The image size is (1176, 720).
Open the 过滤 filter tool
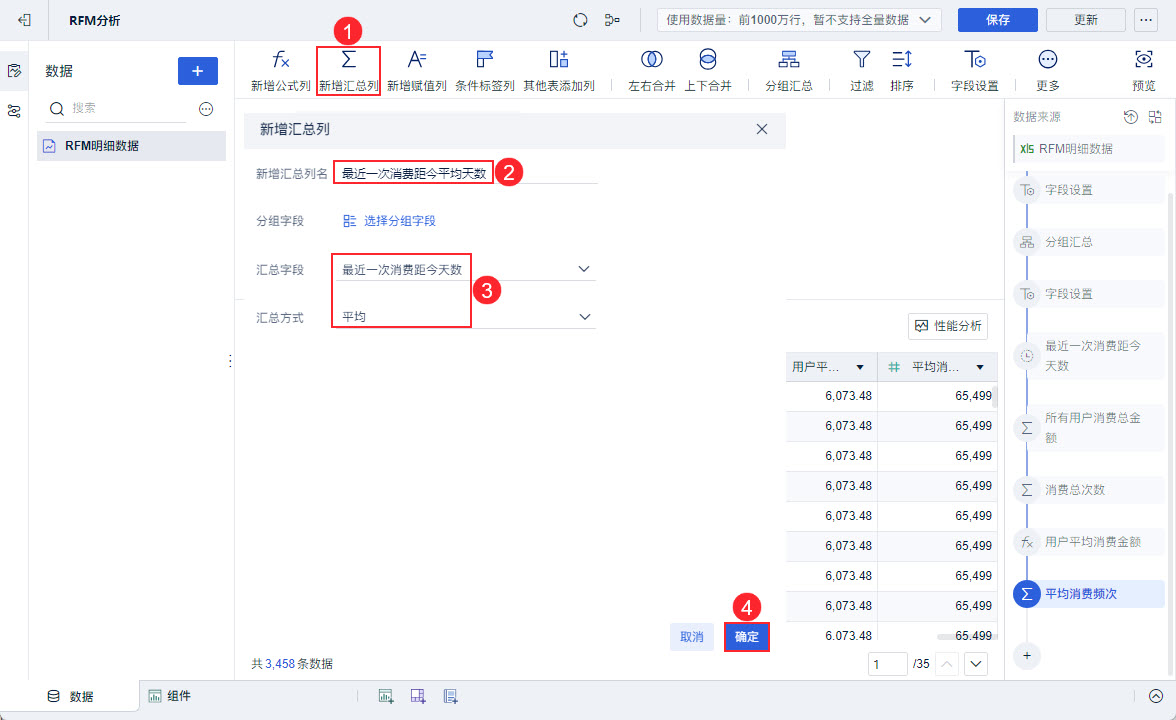tap(862, 70)
